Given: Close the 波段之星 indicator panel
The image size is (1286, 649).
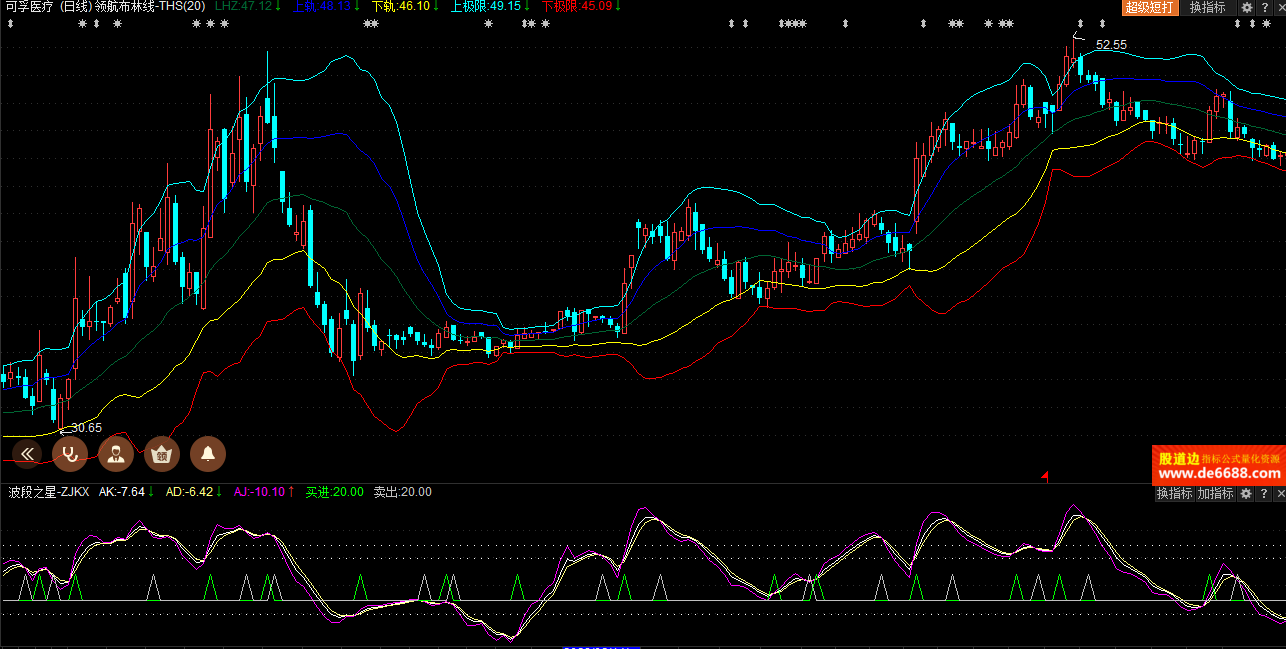Looking at the screenshot, I should pos(1279,493).
